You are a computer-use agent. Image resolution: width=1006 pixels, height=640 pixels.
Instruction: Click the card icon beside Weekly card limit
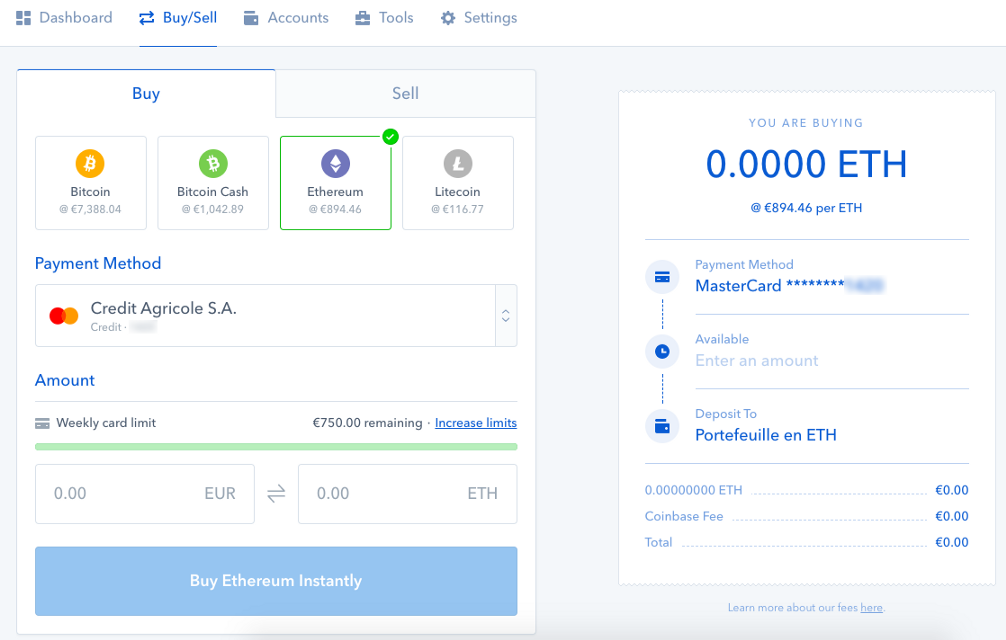coord(42,423)
